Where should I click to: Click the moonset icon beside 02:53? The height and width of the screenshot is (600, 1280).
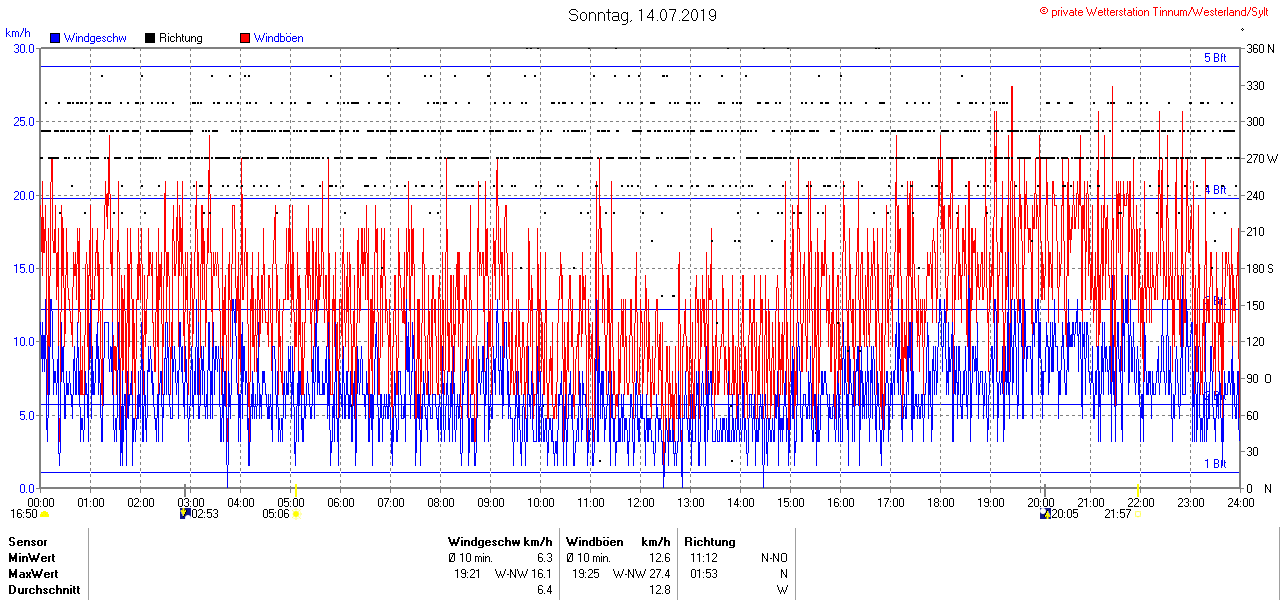184,513
